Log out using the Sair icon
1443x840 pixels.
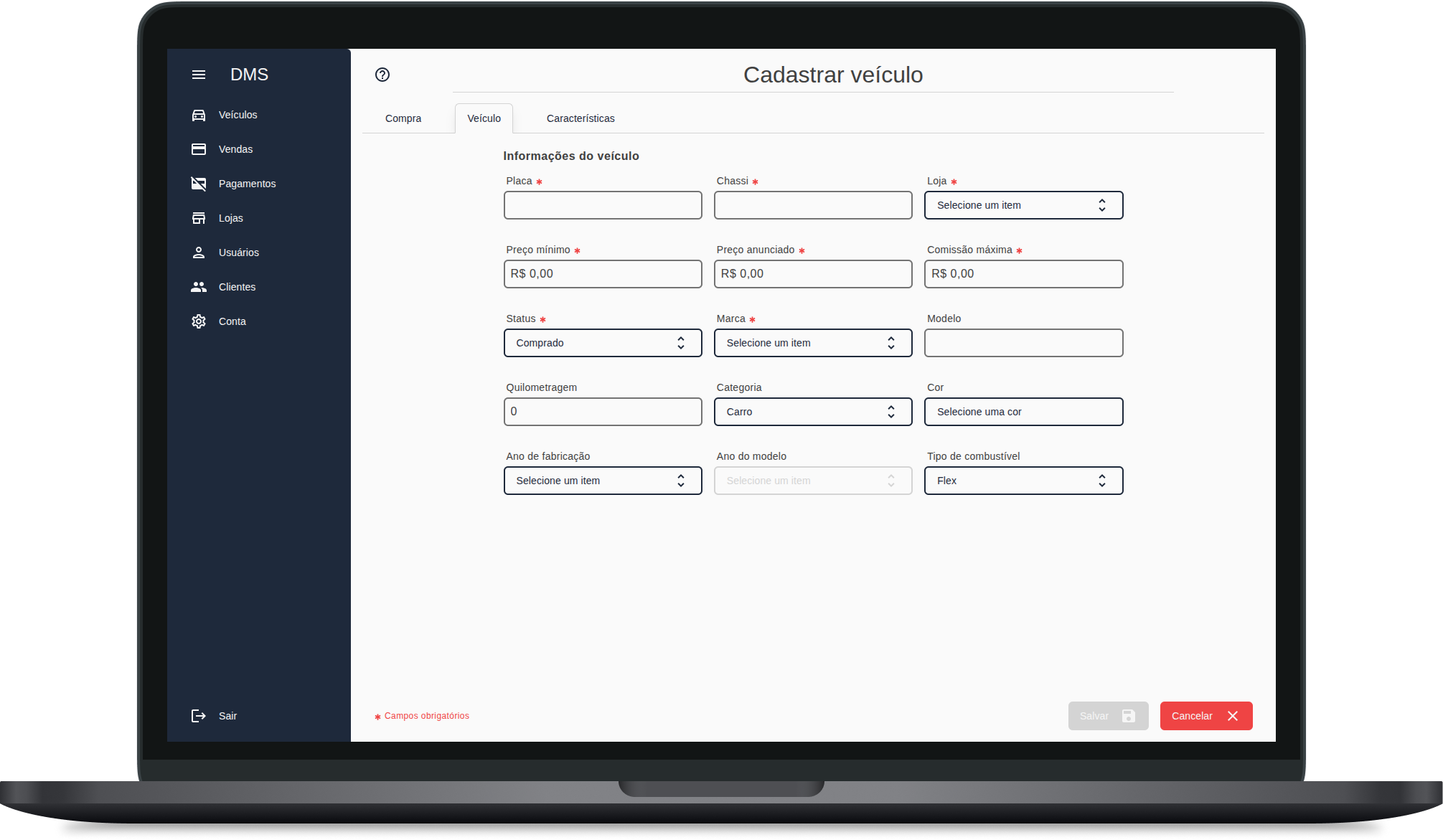tap(198, 716)
